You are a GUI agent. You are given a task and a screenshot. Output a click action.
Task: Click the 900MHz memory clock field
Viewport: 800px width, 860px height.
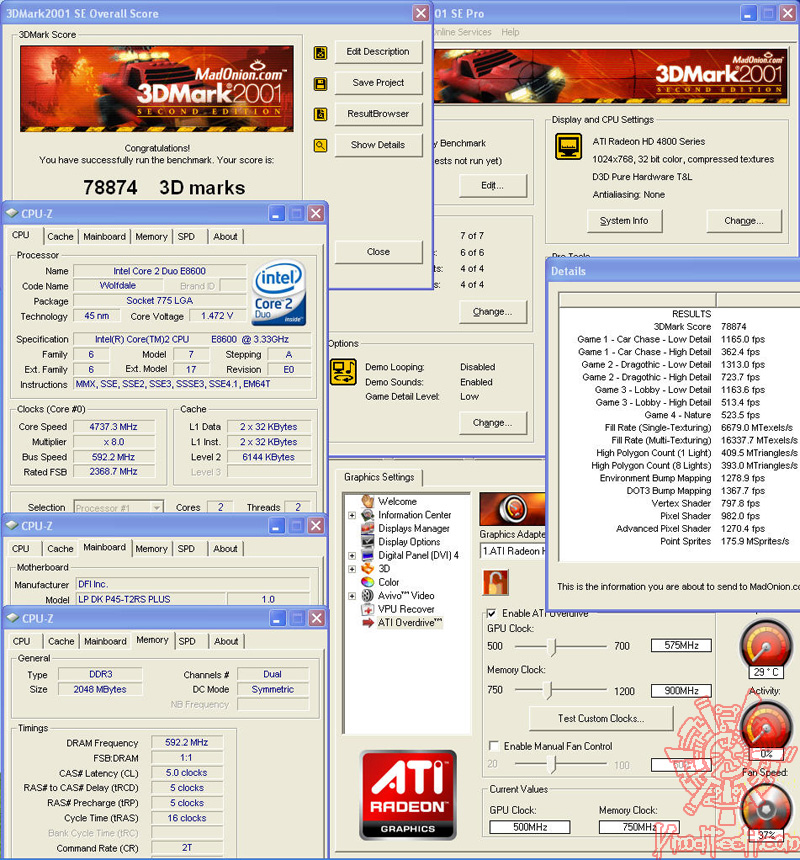click(x=681, y=691)
